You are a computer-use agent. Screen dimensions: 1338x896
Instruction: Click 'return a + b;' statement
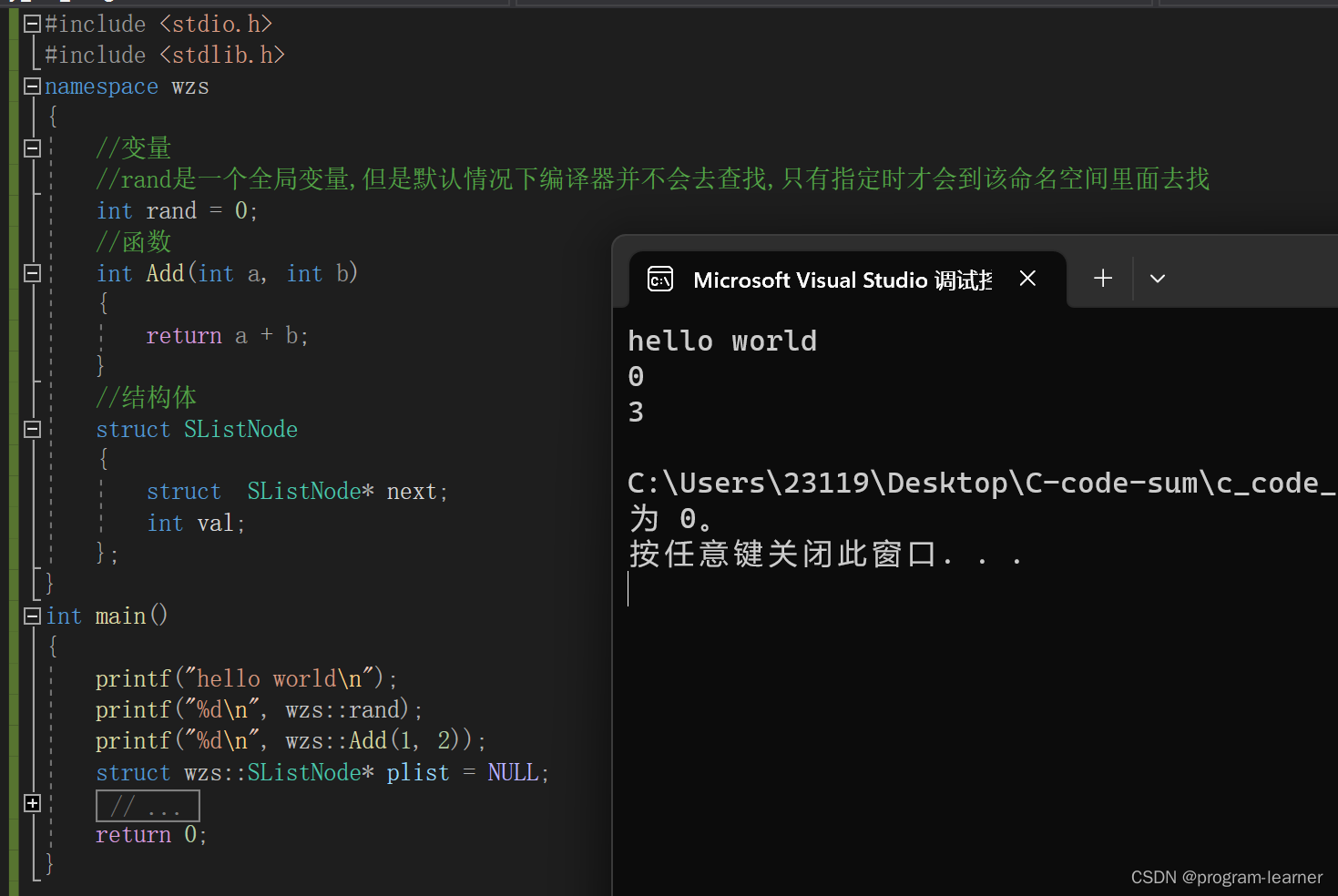228,336
